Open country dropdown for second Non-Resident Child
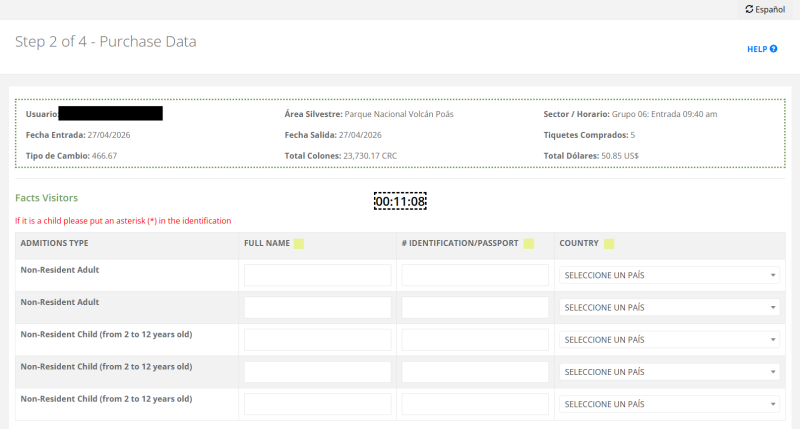Image resolution: width=800 pixels, height=429 pixels. tap(669, 372)
